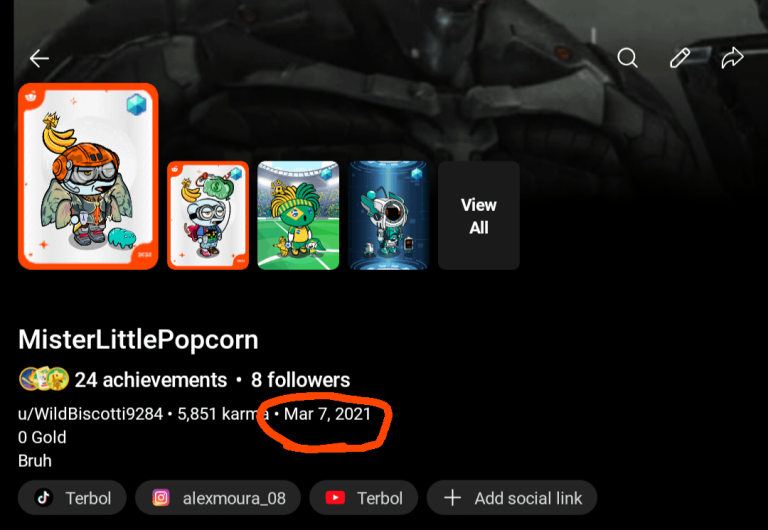
Task: Tap the pencil edit profile icon
Action: 680,58
